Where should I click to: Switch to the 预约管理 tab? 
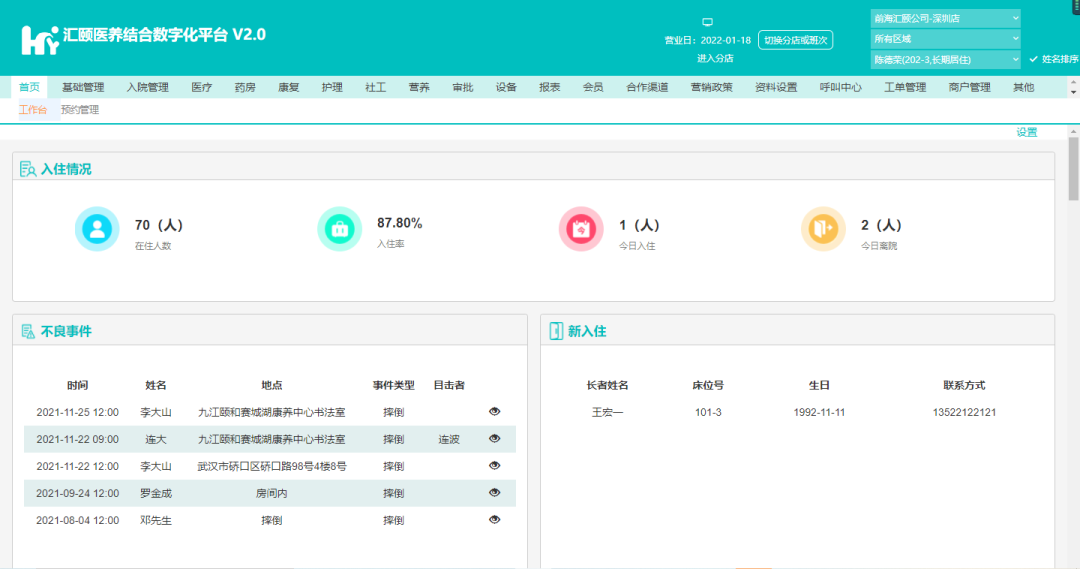(x=80, y=110)
